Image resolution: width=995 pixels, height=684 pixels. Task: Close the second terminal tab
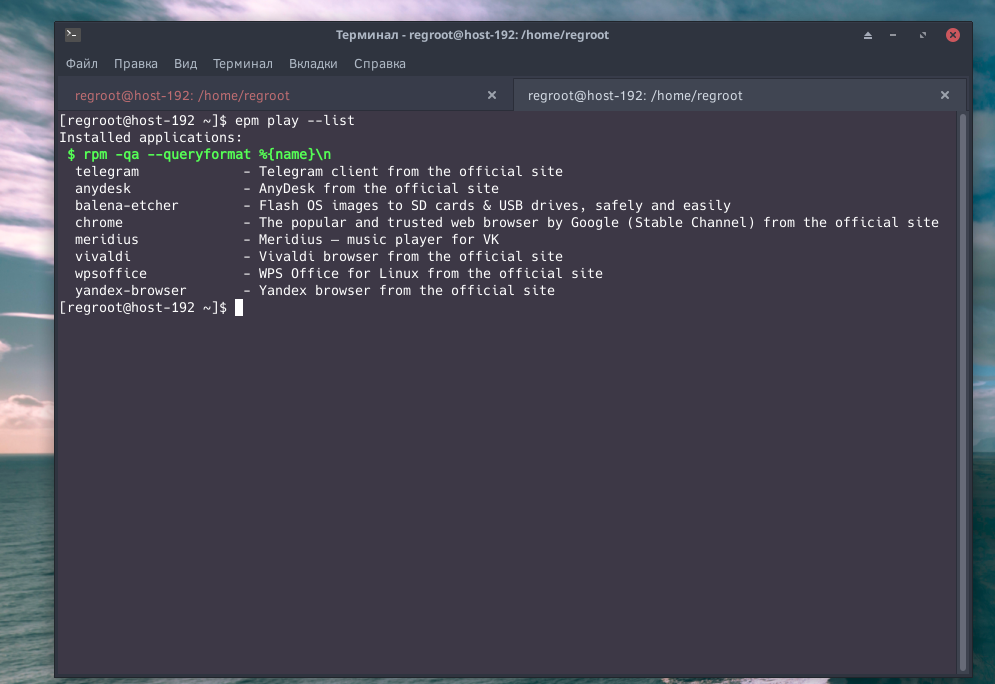pos(945,95)
